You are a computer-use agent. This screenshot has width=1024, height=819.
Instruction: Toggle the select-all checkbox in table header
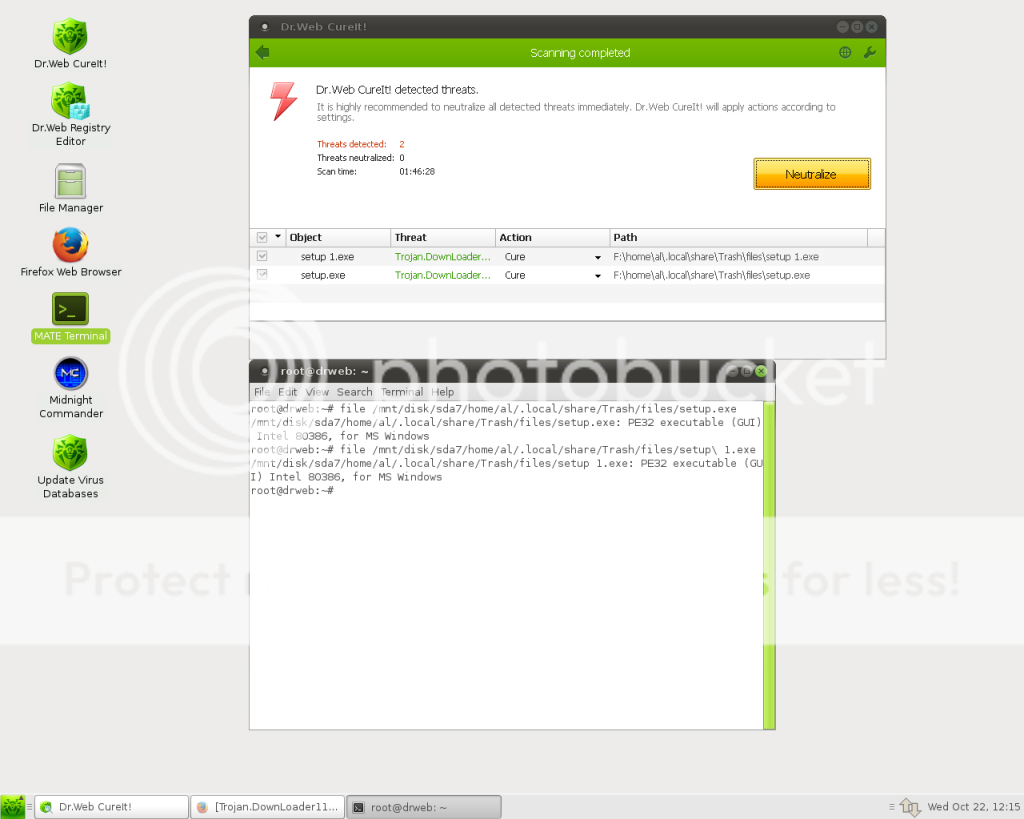tap(262, 237)
